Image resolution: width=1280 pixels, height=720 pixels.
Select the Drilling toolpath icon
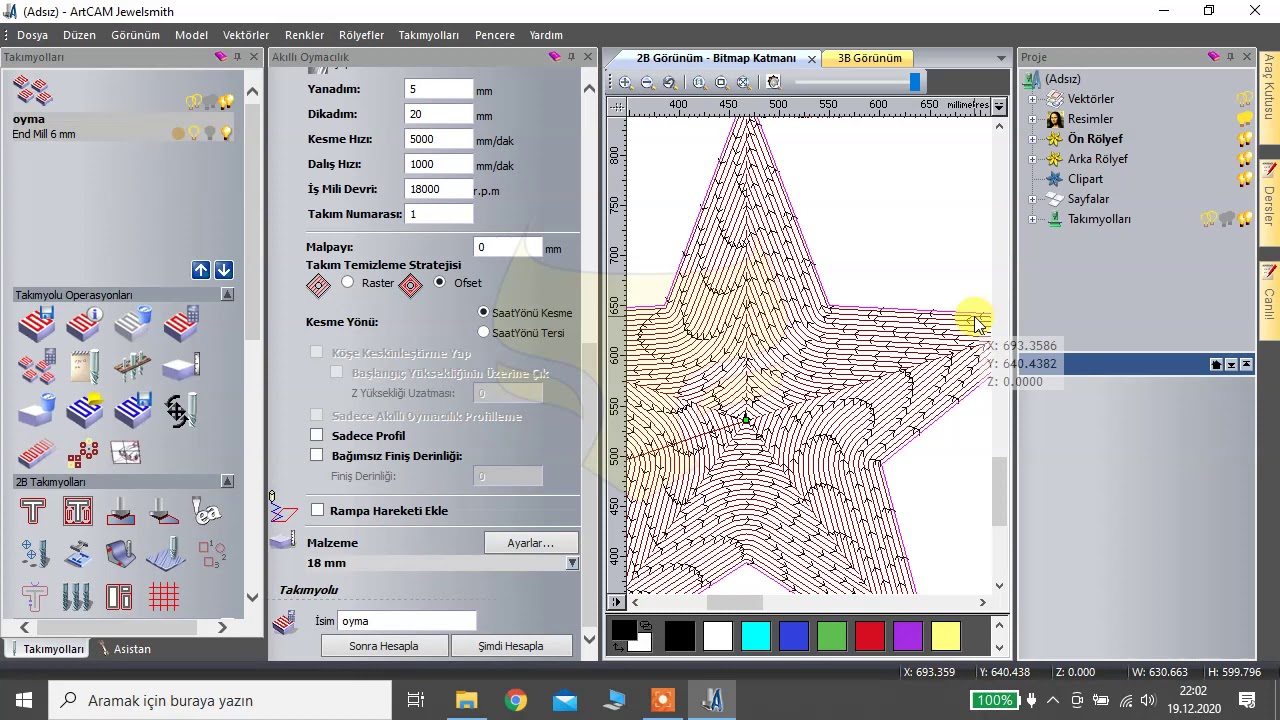point(34,554)
